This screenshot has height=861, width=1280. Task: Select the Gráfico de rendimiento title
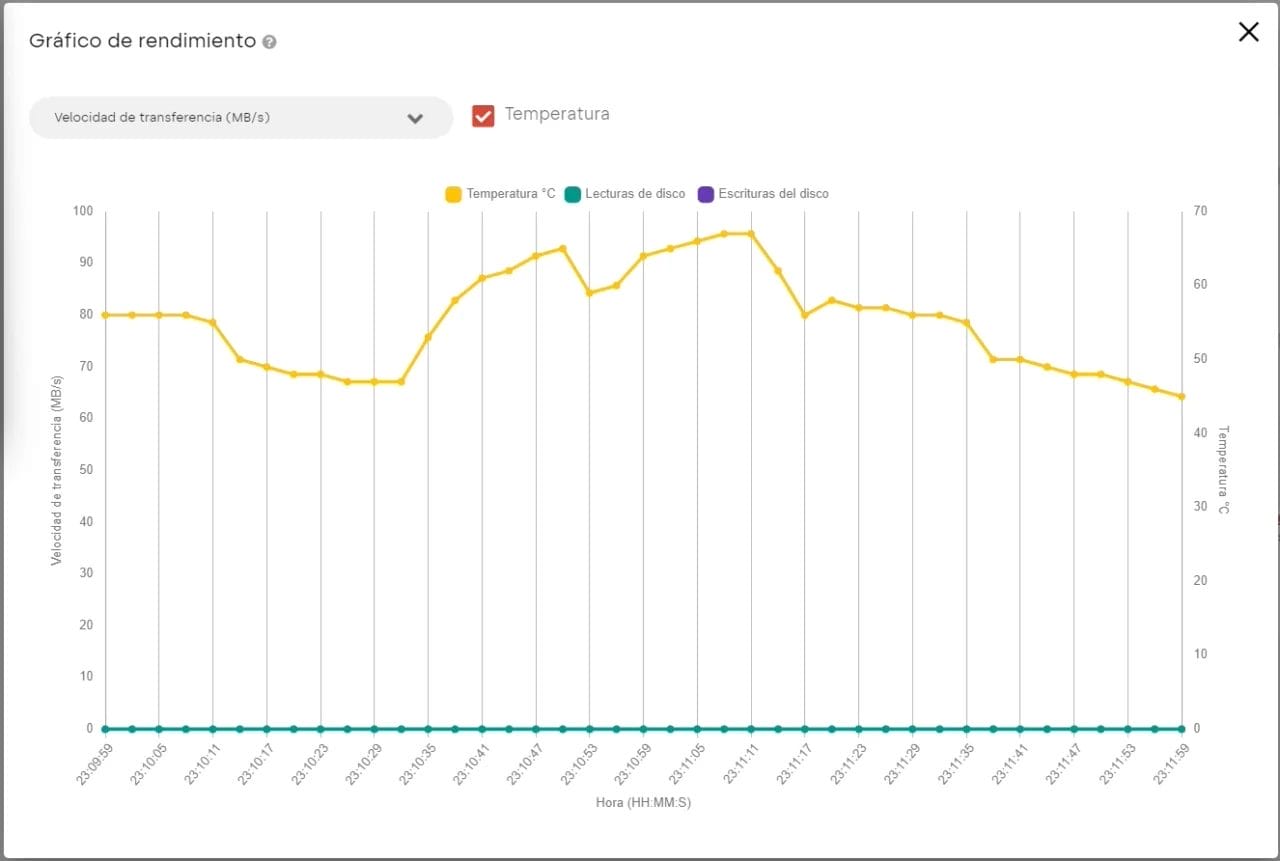coord(140,41)
